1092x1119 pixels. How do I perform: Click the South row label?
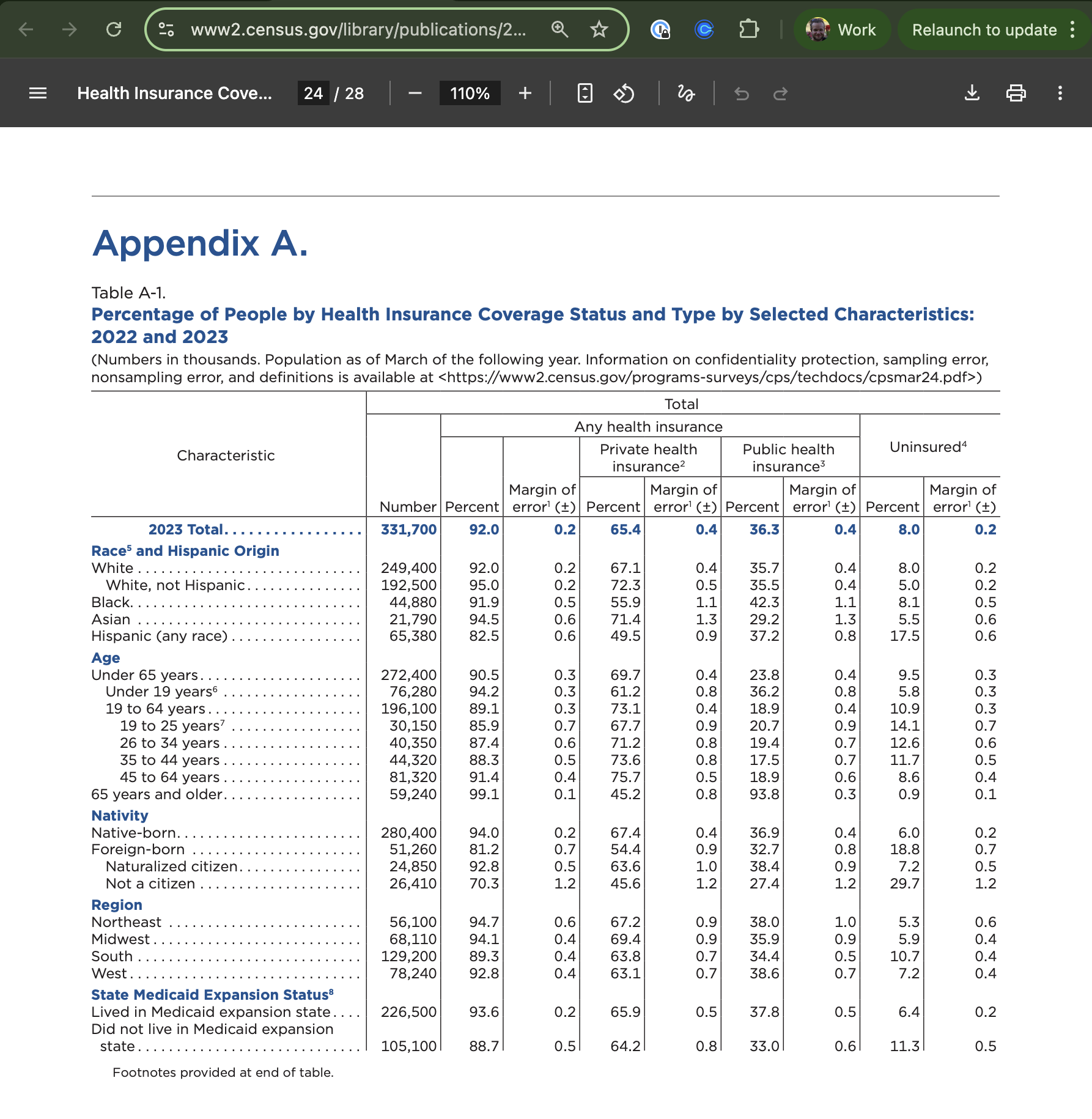click(x=112, y=956)
